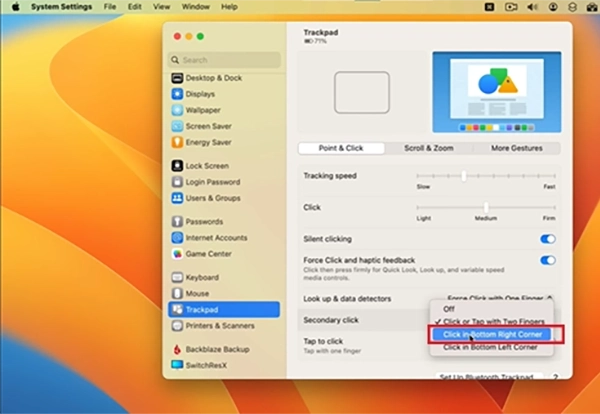Select Internet Accounts icon
Screen dimensions: 600x414
(177, 238)
